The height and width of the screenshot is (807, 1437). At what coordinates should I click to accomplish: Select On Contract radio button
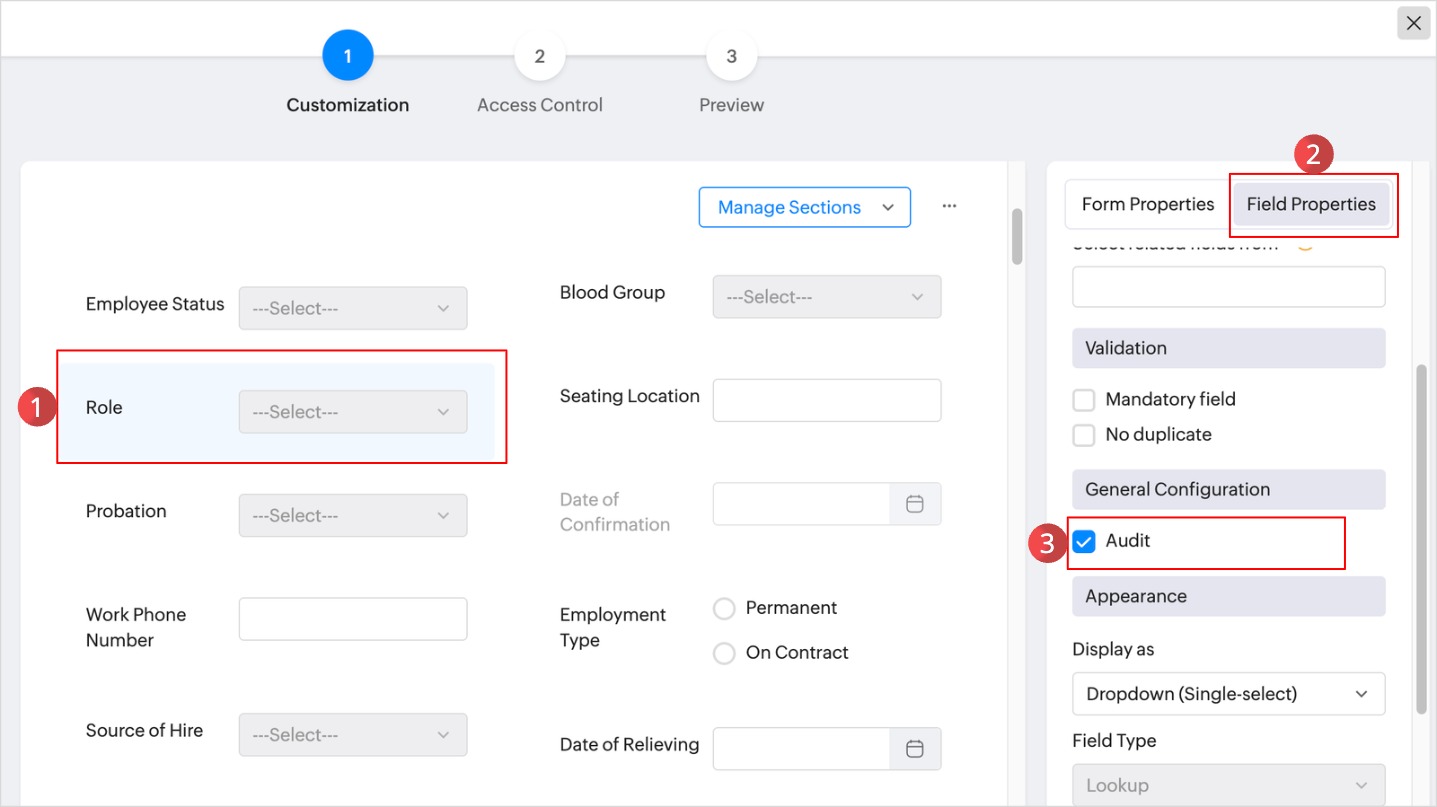pyautogui.click(x=725, y=653)
